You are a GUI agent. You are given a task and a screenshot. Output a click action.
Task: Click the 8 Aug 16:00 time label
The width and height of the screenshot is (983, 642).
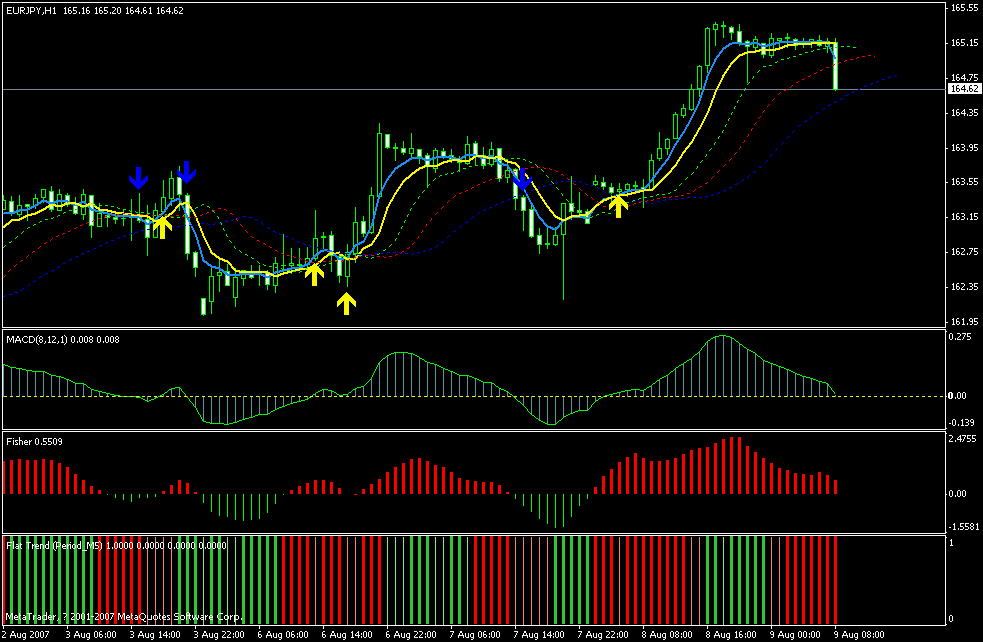coord(729,635)
